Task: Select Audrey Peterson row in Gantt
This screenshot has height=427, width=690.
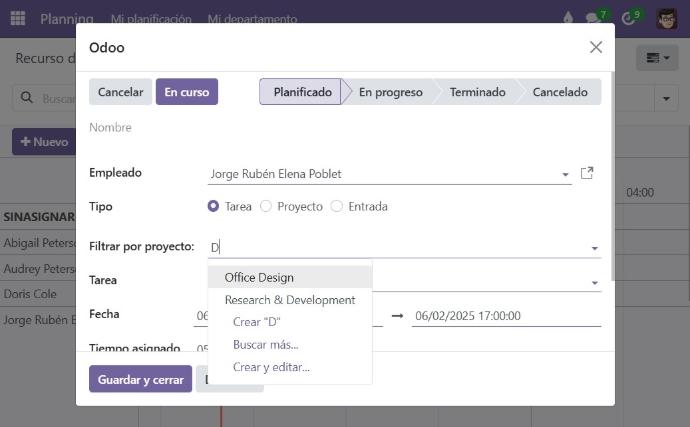Action: 40,269
